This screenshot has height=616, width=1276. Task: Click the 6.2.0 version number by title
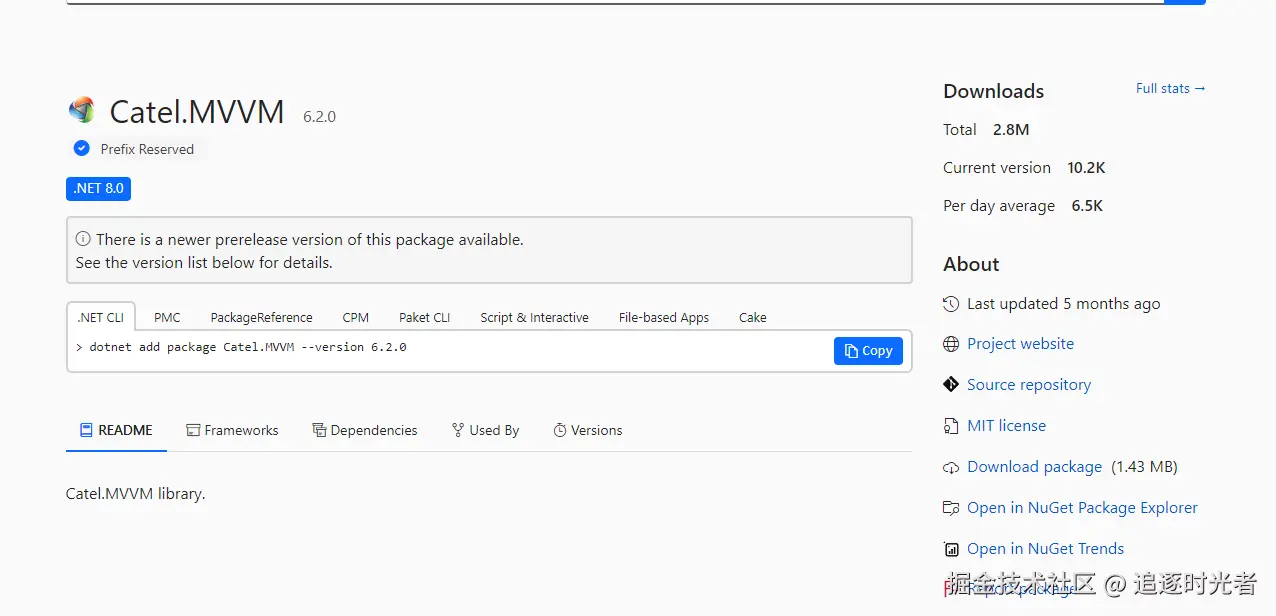(319, 117)
